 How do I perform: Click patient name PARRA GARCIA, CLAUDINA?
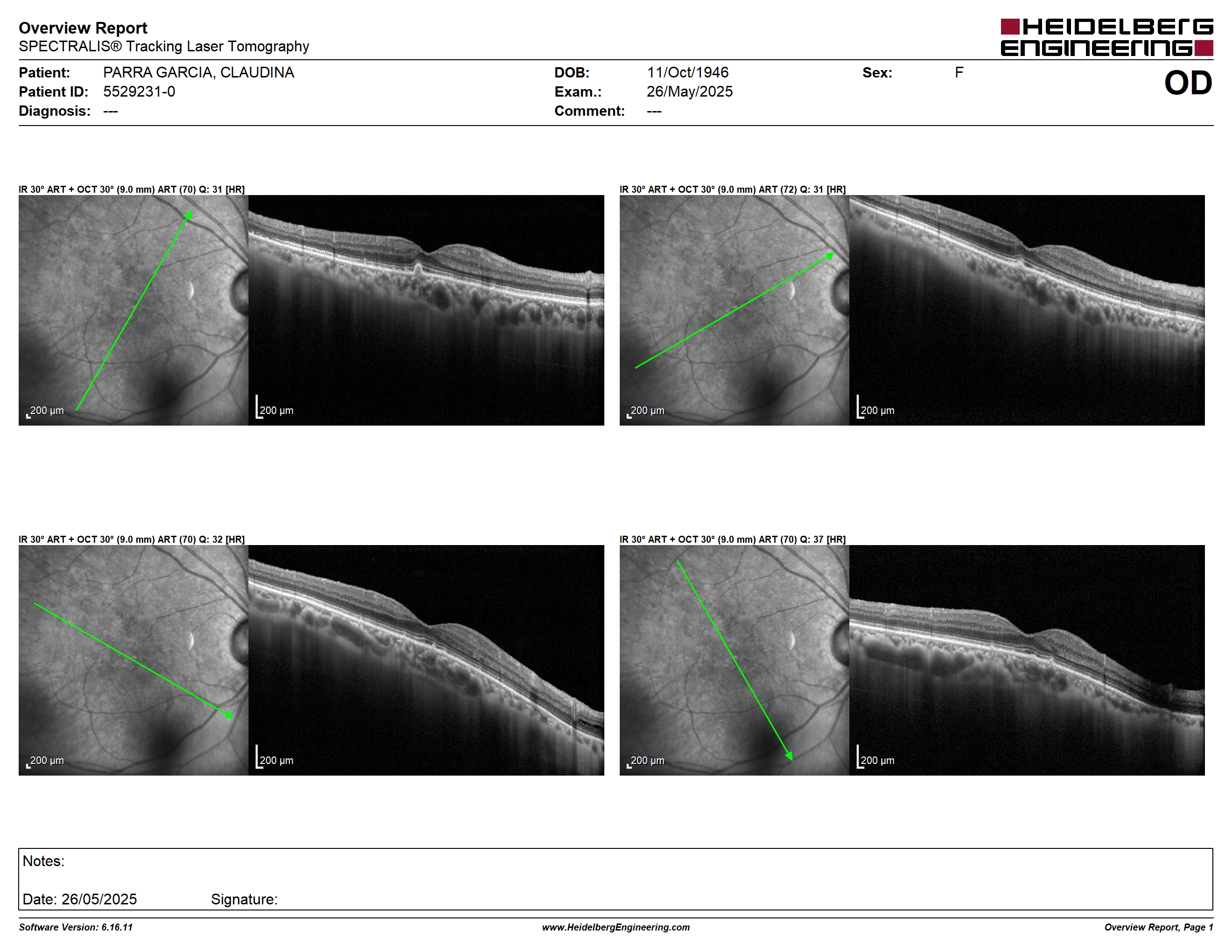pyautogui.click(x=198, y=72)
